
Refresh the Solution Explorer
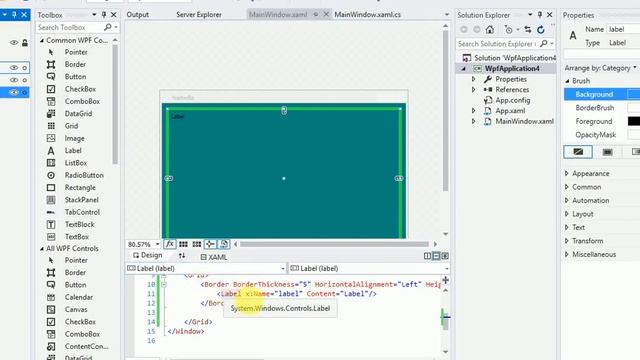[x=541, y=29]
